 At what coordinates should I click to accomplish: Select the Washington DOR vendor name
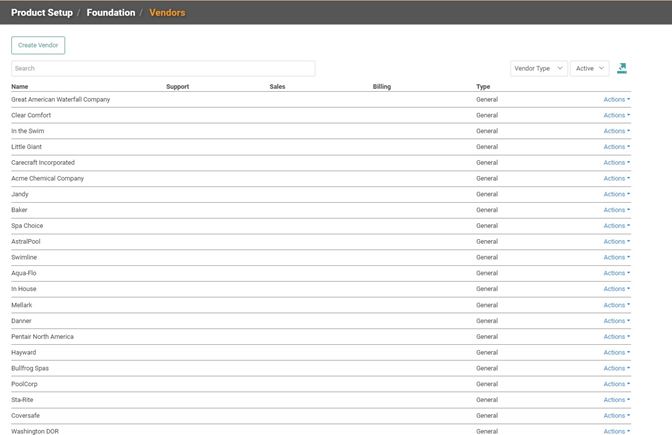pos(35,431)
